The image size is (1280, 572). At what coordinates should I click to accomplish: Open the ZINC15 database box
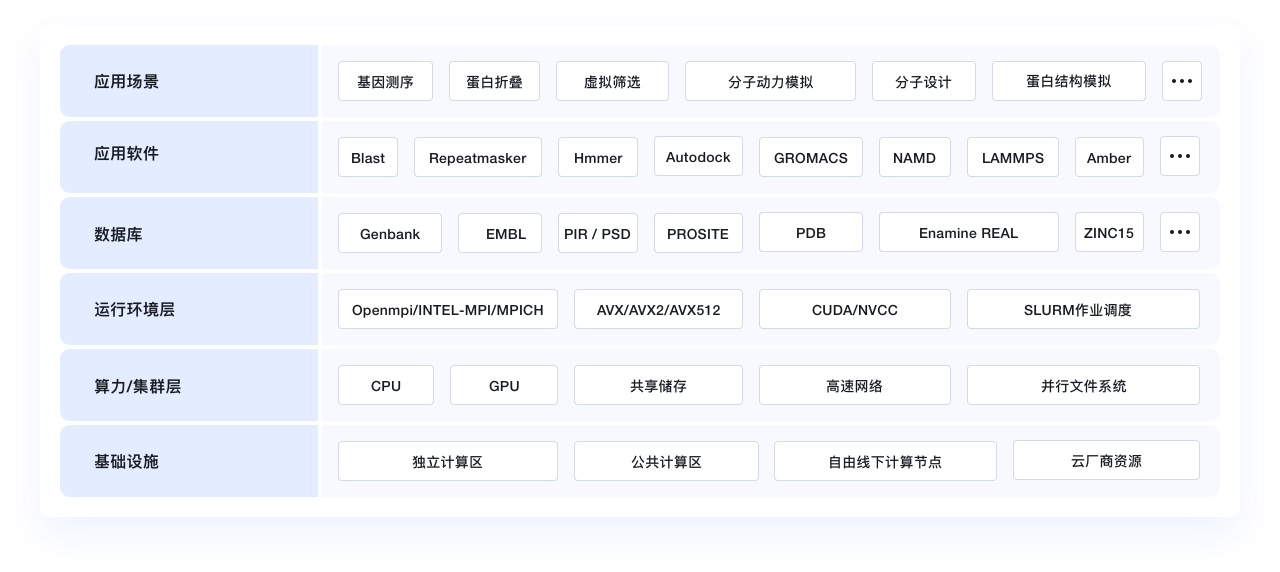(x=1109, y=232)
